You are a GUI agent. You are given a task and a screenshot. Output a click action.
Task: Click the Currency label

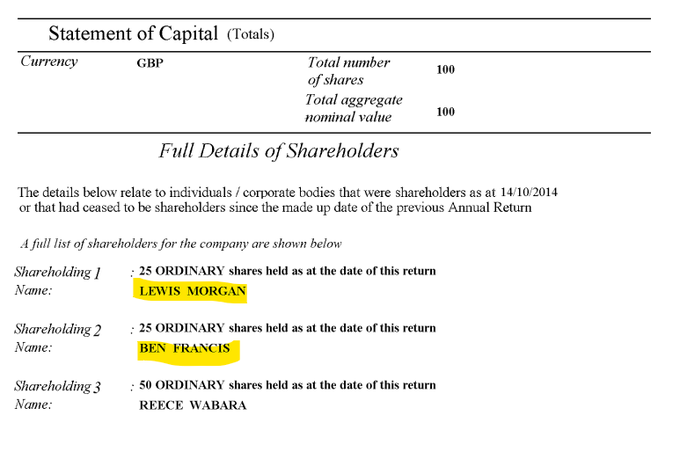(49, 61)
